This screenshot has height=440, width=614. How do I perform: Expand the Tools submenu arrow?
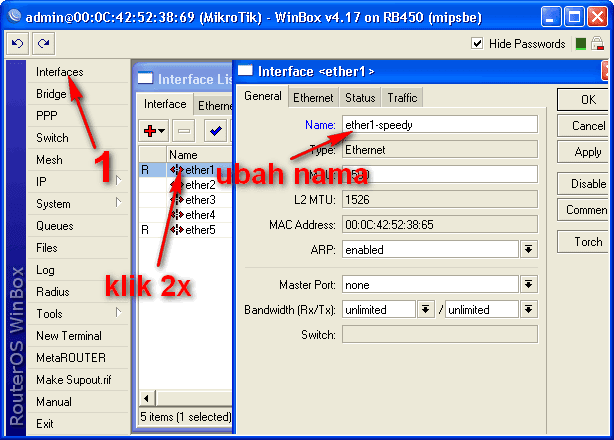pos(119,312)
